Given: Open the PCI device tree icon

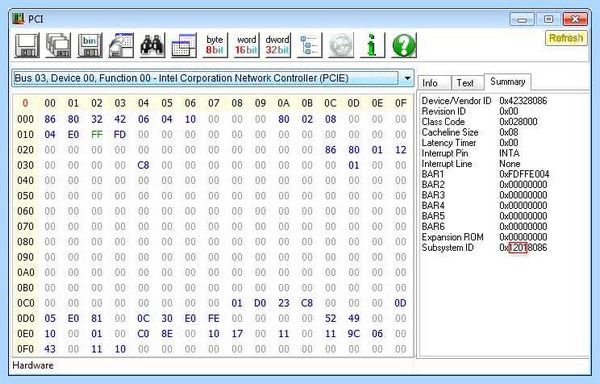Looking at the screenshot, I should [309, 46].
